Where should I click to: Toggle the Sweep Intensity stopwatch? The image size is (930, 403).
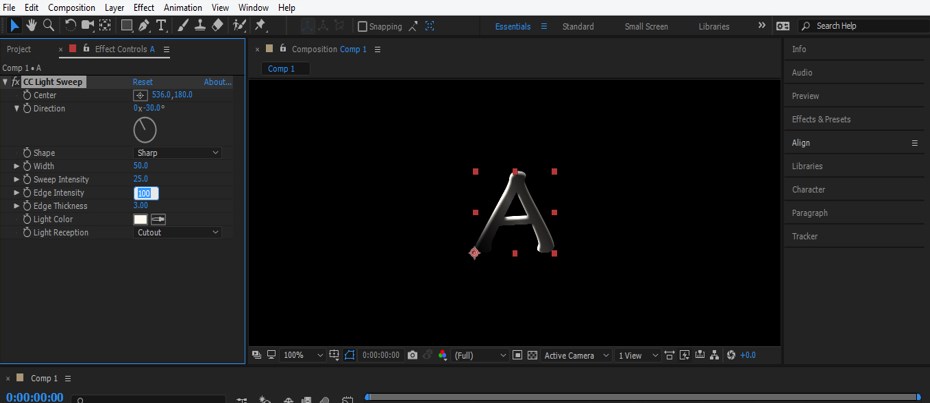click(27, 179)
